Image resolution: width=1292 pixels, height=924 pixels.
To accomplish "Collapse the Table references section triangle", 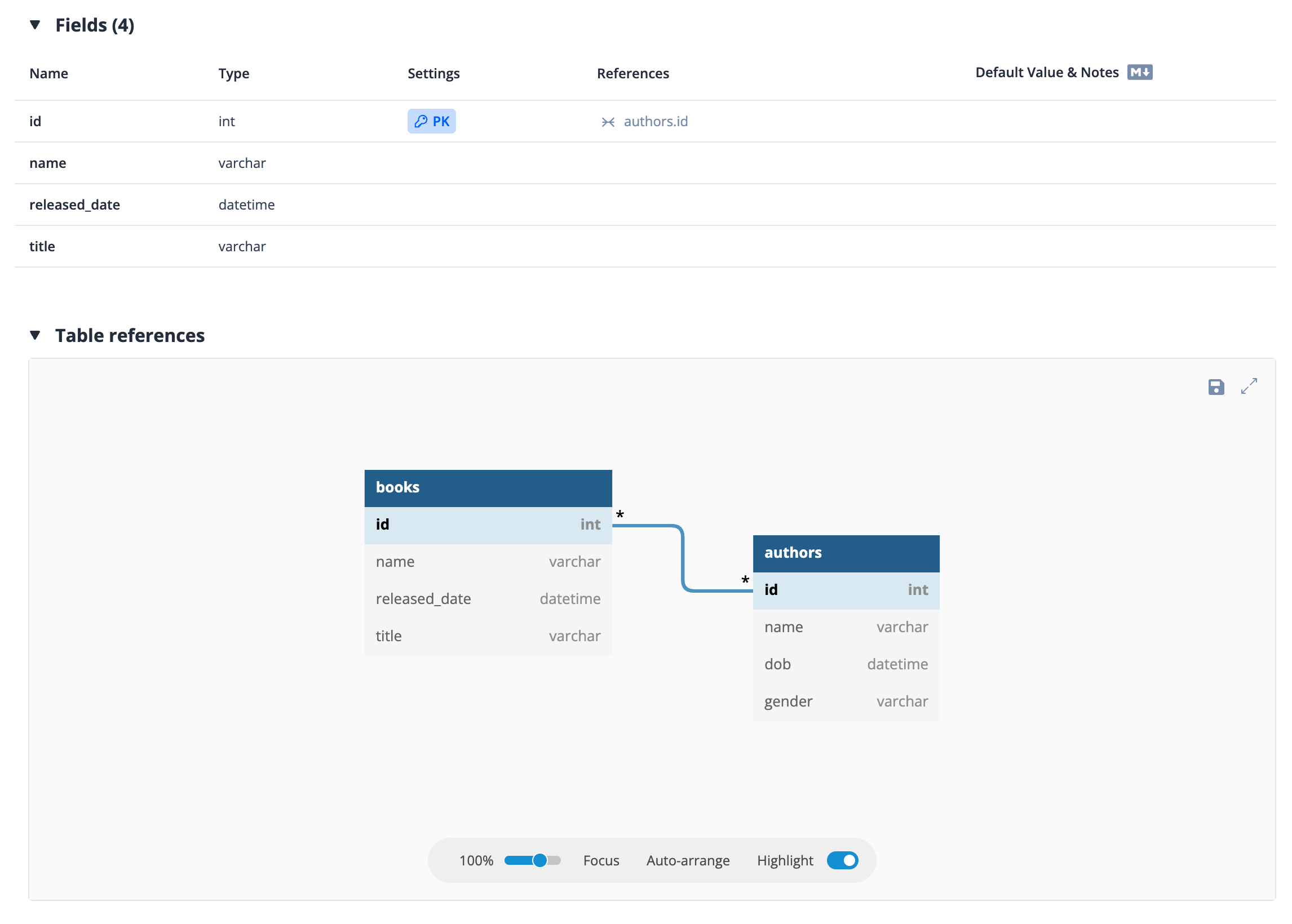I will [36, 336].
